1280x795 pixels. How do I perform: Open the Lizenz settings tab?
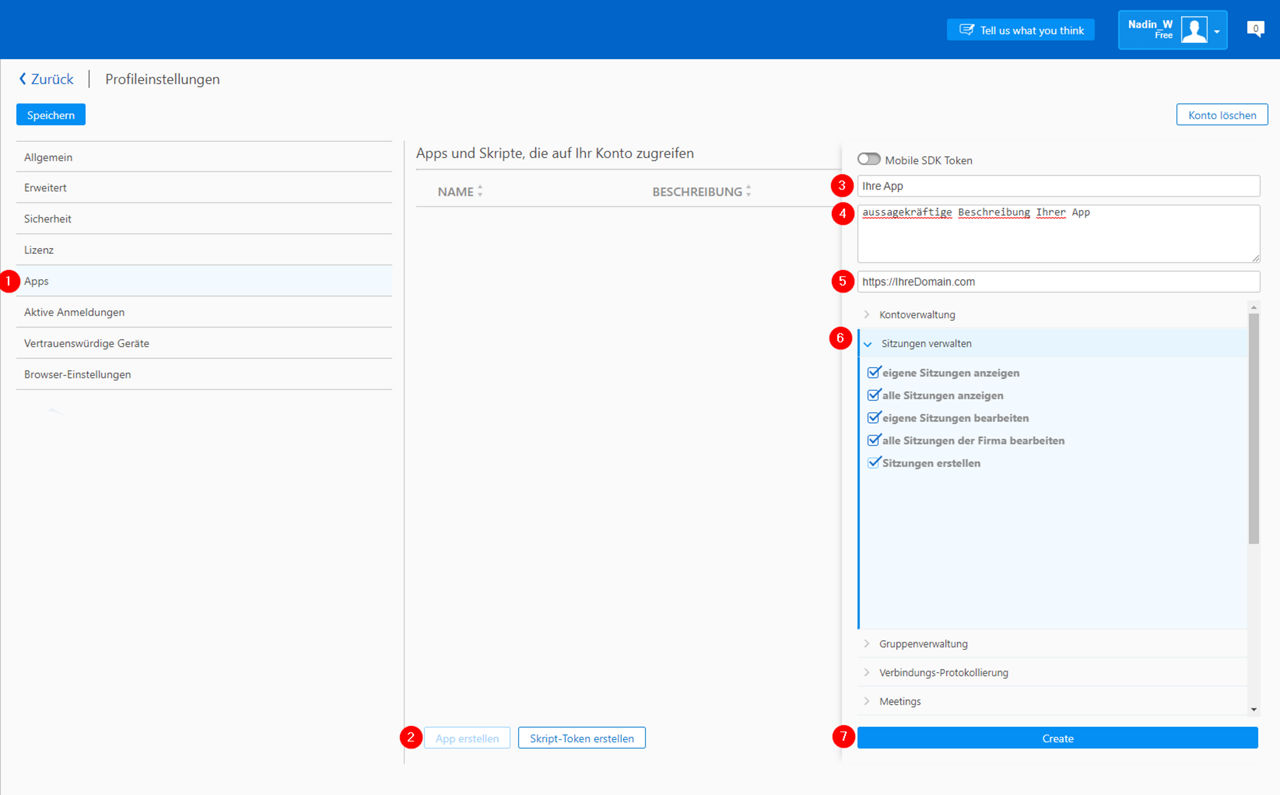[x=204, y=250]
